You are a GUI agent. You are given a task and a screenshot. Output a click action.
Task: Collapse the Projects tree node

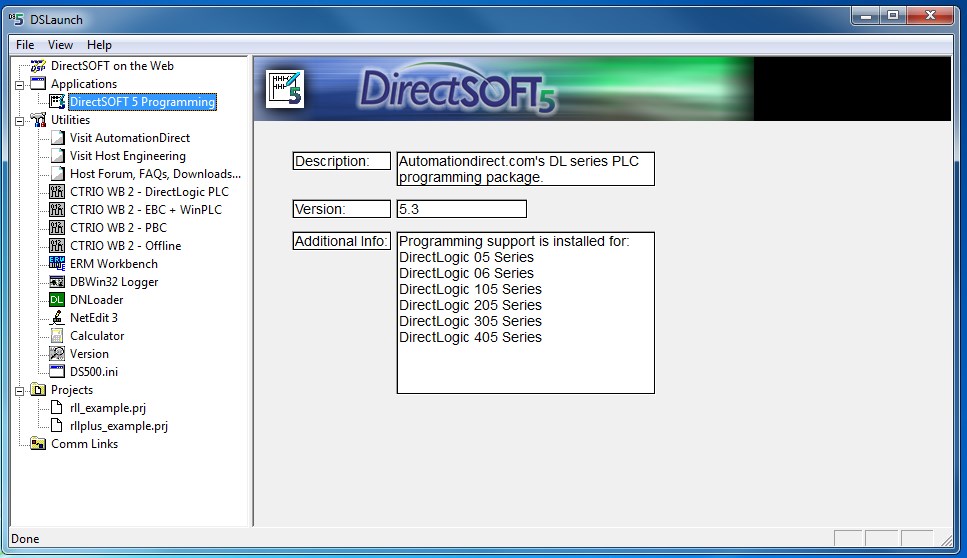click(x=19, y=390)
